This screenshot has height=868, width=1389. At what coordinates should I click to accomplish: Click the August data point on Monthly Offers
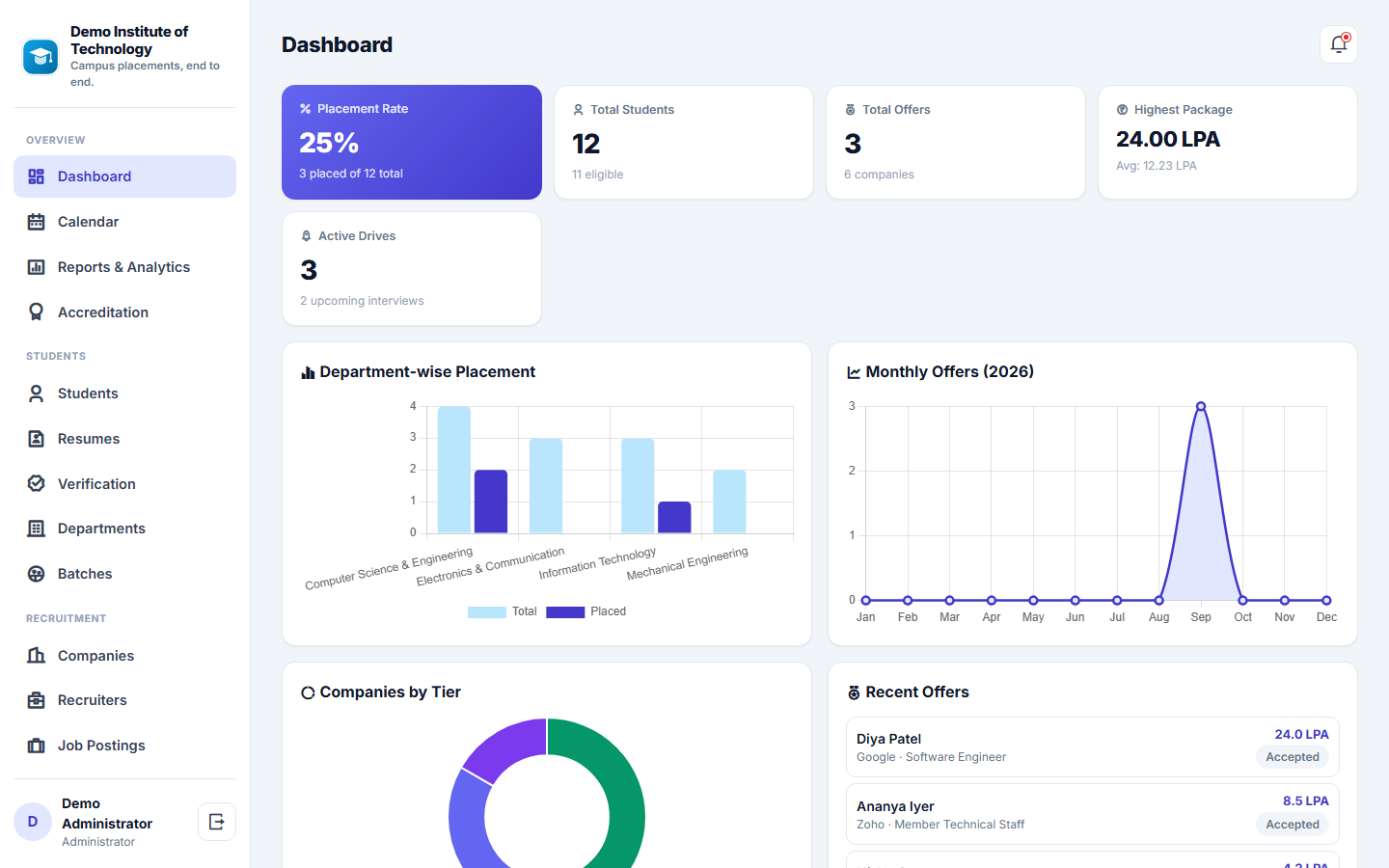(x=1159, y=600)
